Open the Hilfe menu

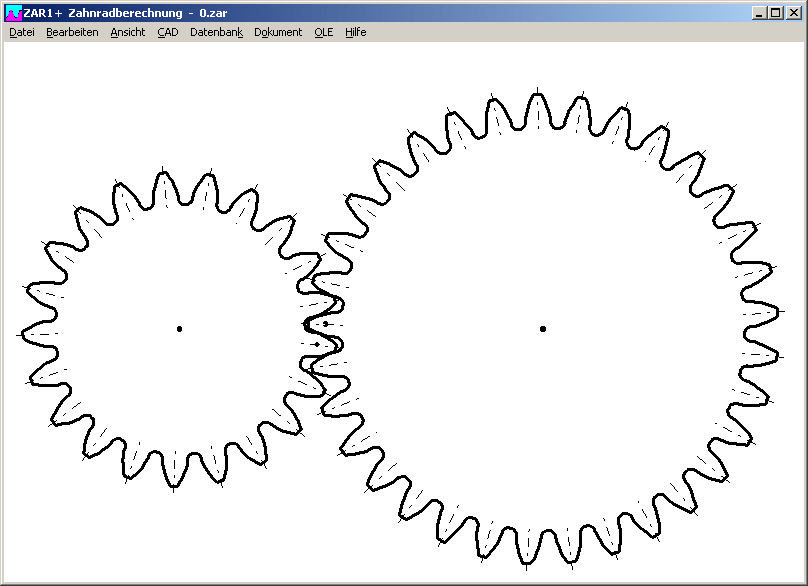tap(355, 32)
